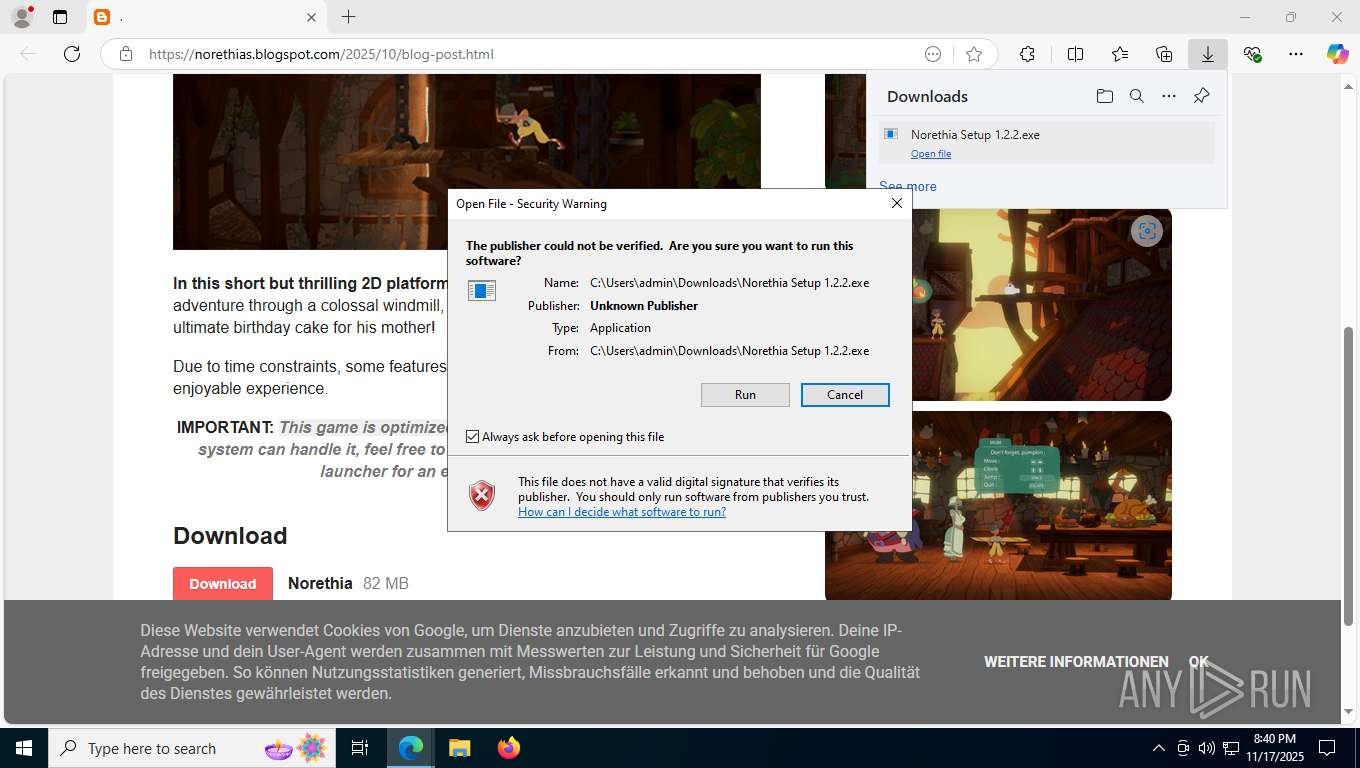Close the Blogger browser tab

[x=311, y=17]
